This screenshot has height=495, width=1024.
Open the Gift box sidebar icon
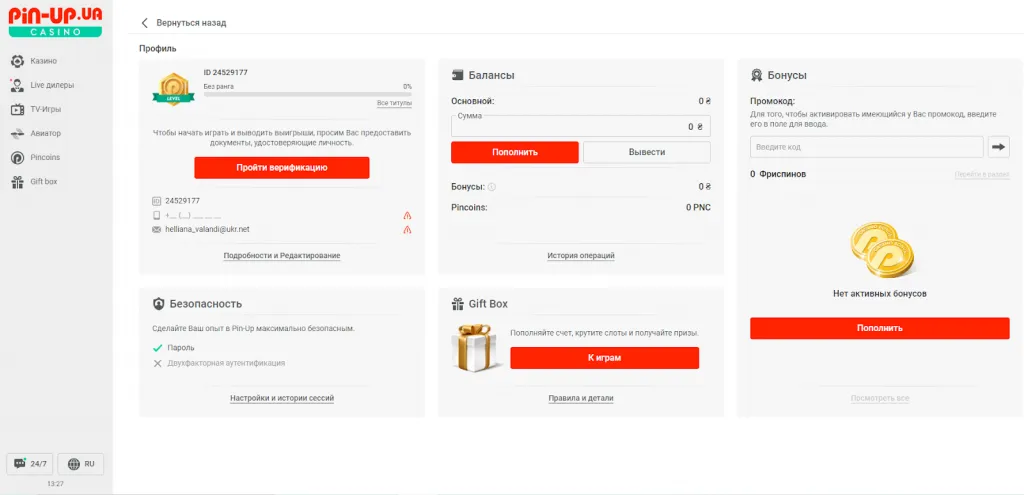[18, 182]
